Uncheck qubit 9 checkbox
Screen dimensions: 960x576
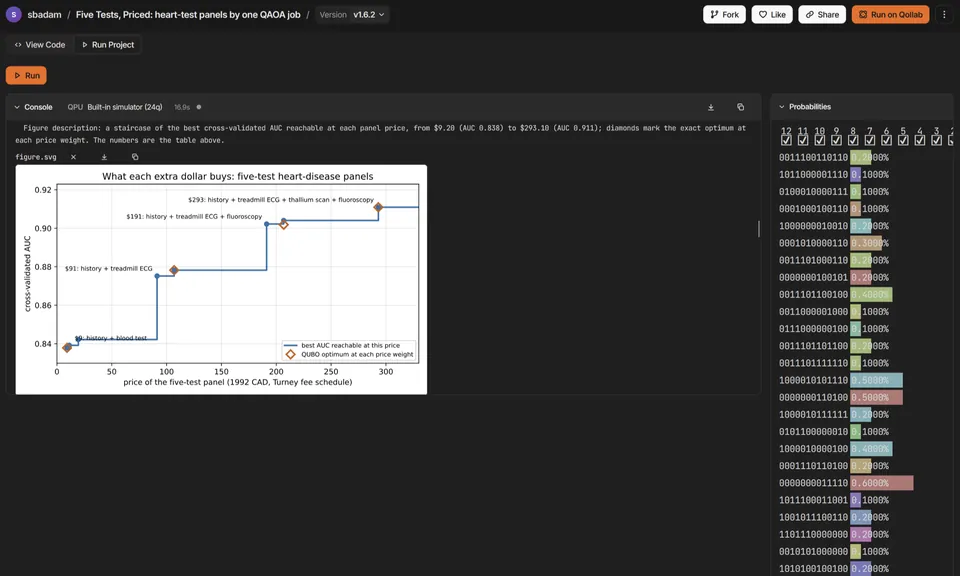coord(836,140)
